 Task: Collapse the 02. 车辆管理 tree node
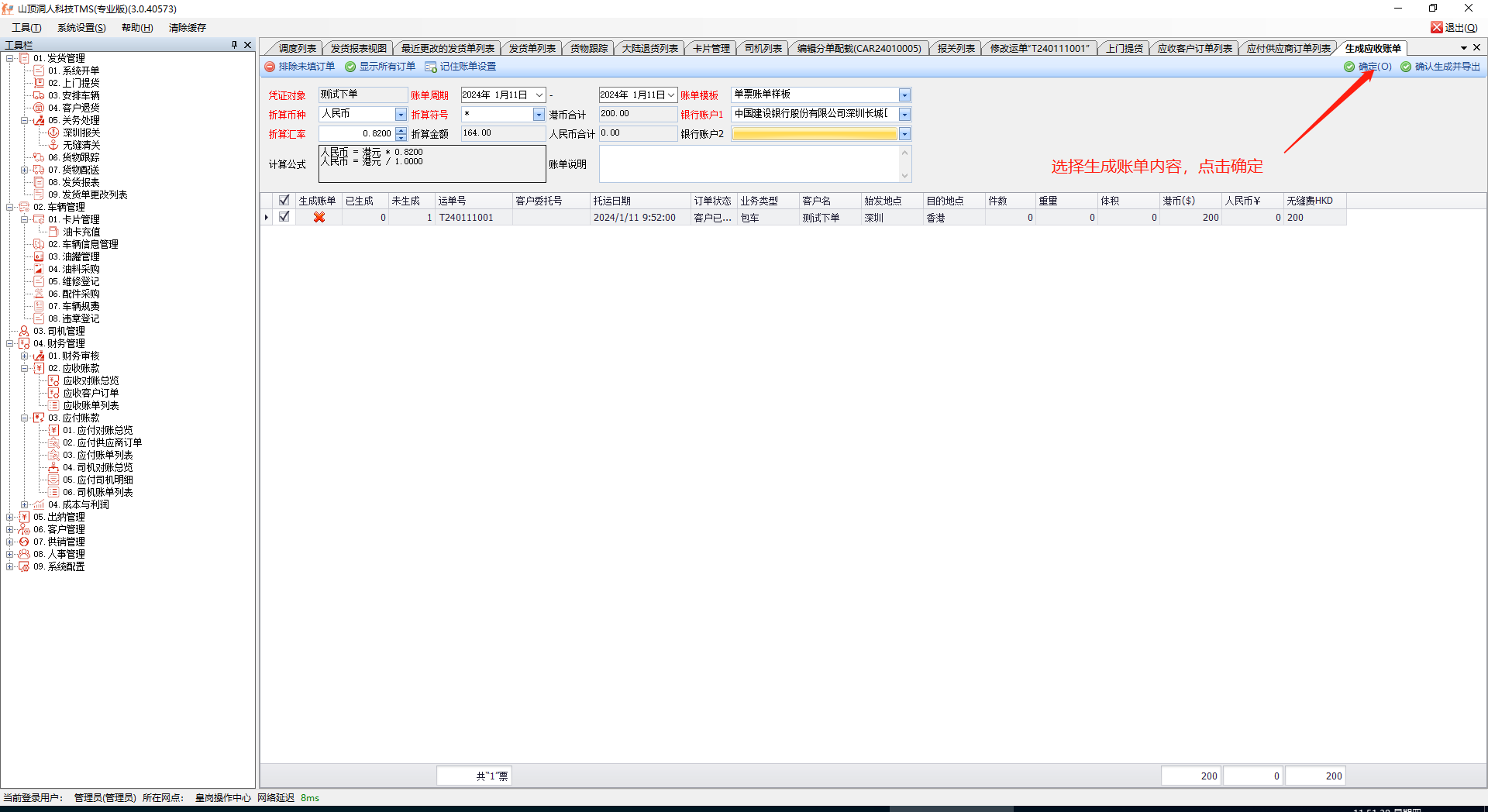(x=10, y=207)
